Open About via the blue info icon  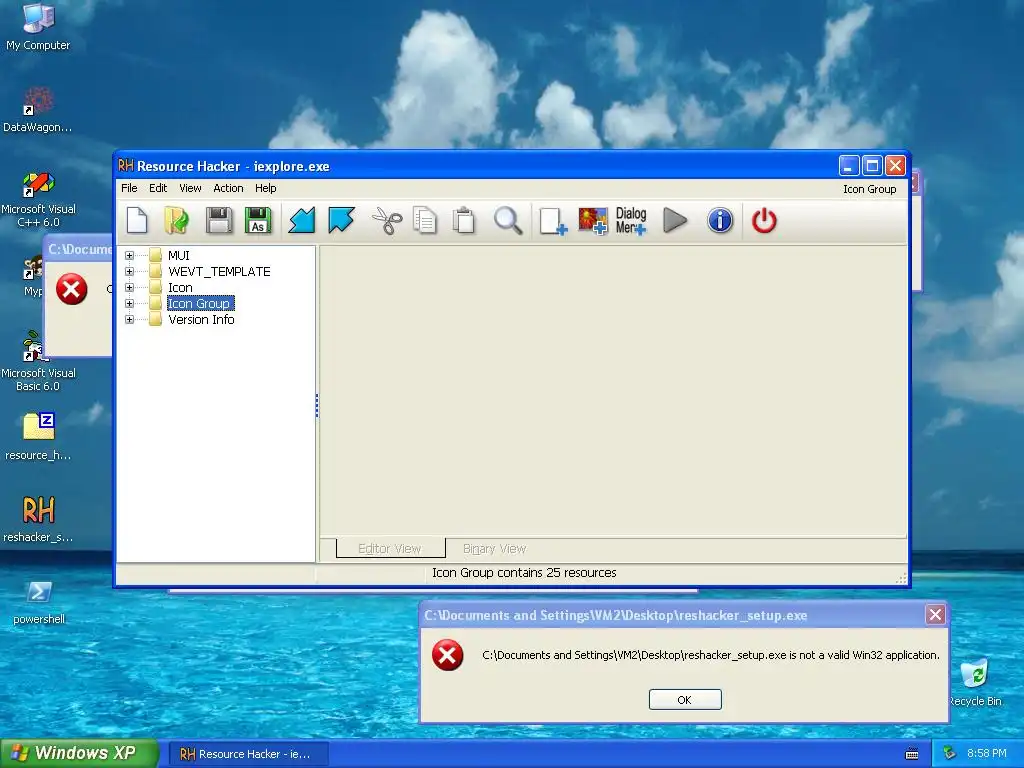720,220
